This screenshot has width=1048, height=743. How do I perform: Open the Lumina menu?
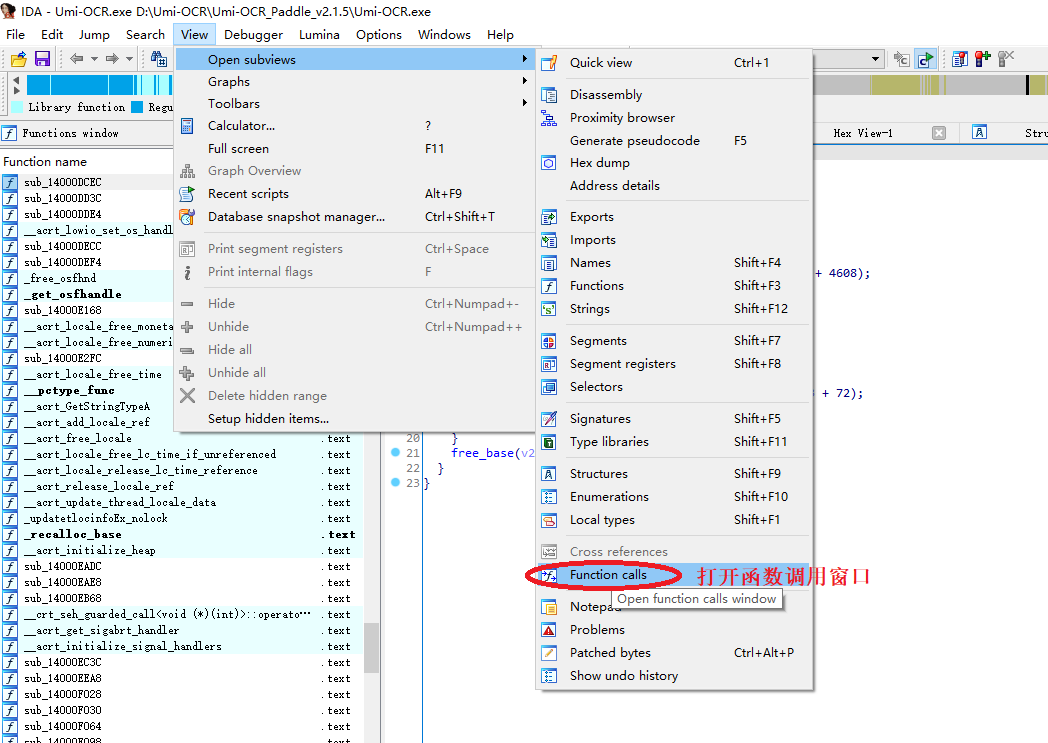(x=319, y=35)
